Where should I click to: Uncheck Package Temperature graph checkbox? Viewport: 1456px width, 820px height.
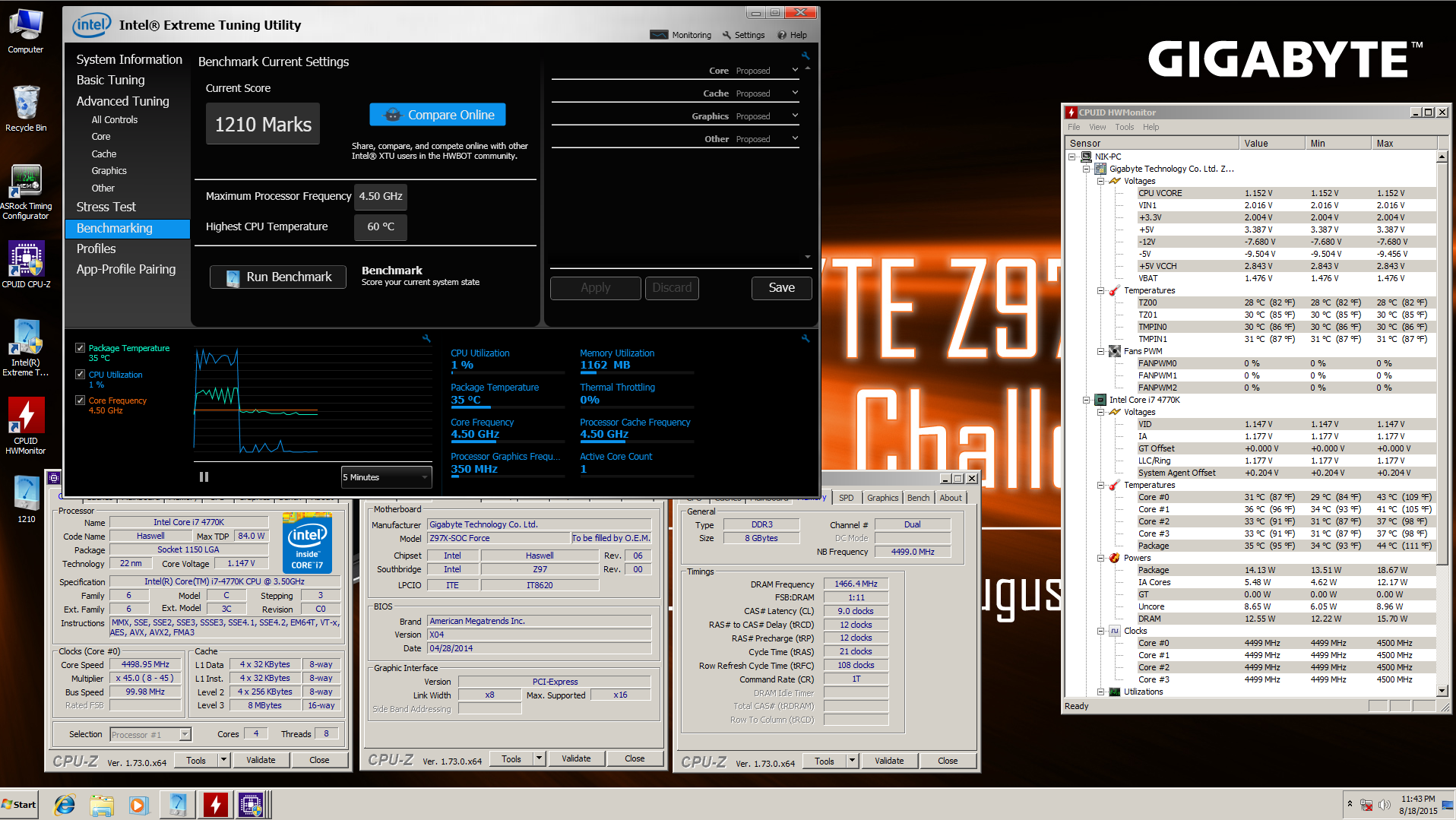(80, 348)
